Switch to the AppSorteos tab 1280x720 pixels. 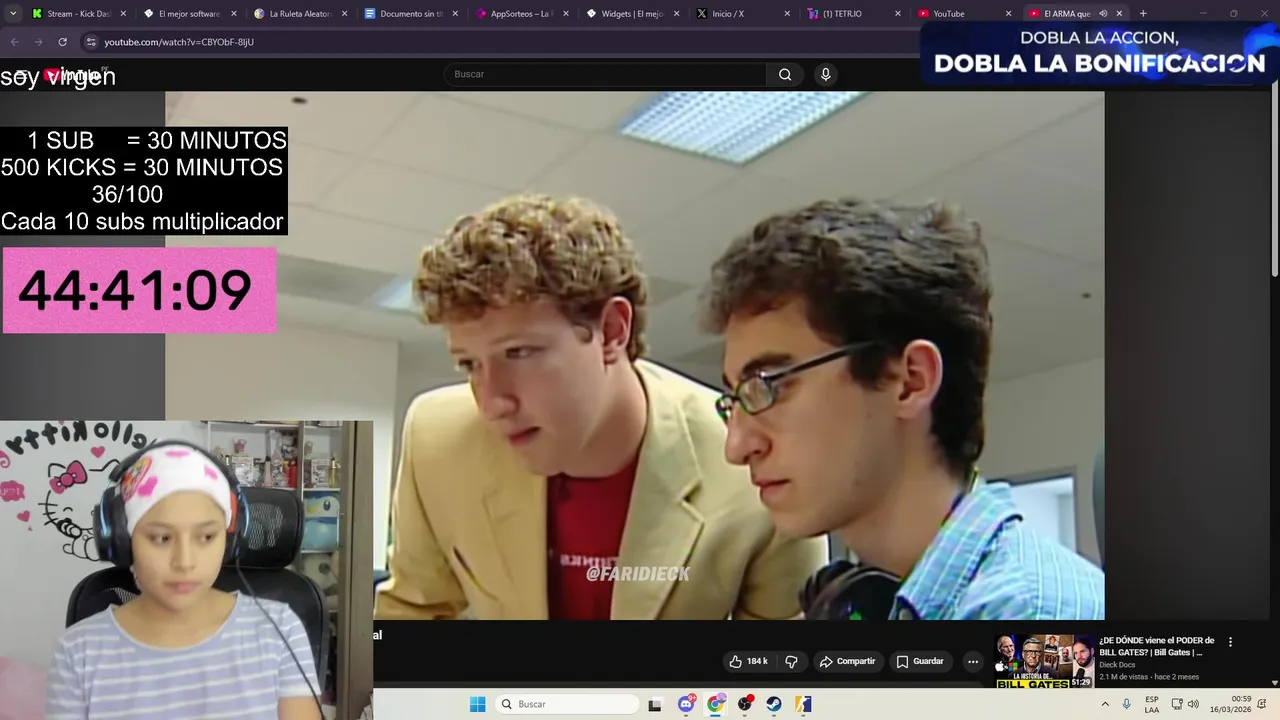[x=520, y=14]
